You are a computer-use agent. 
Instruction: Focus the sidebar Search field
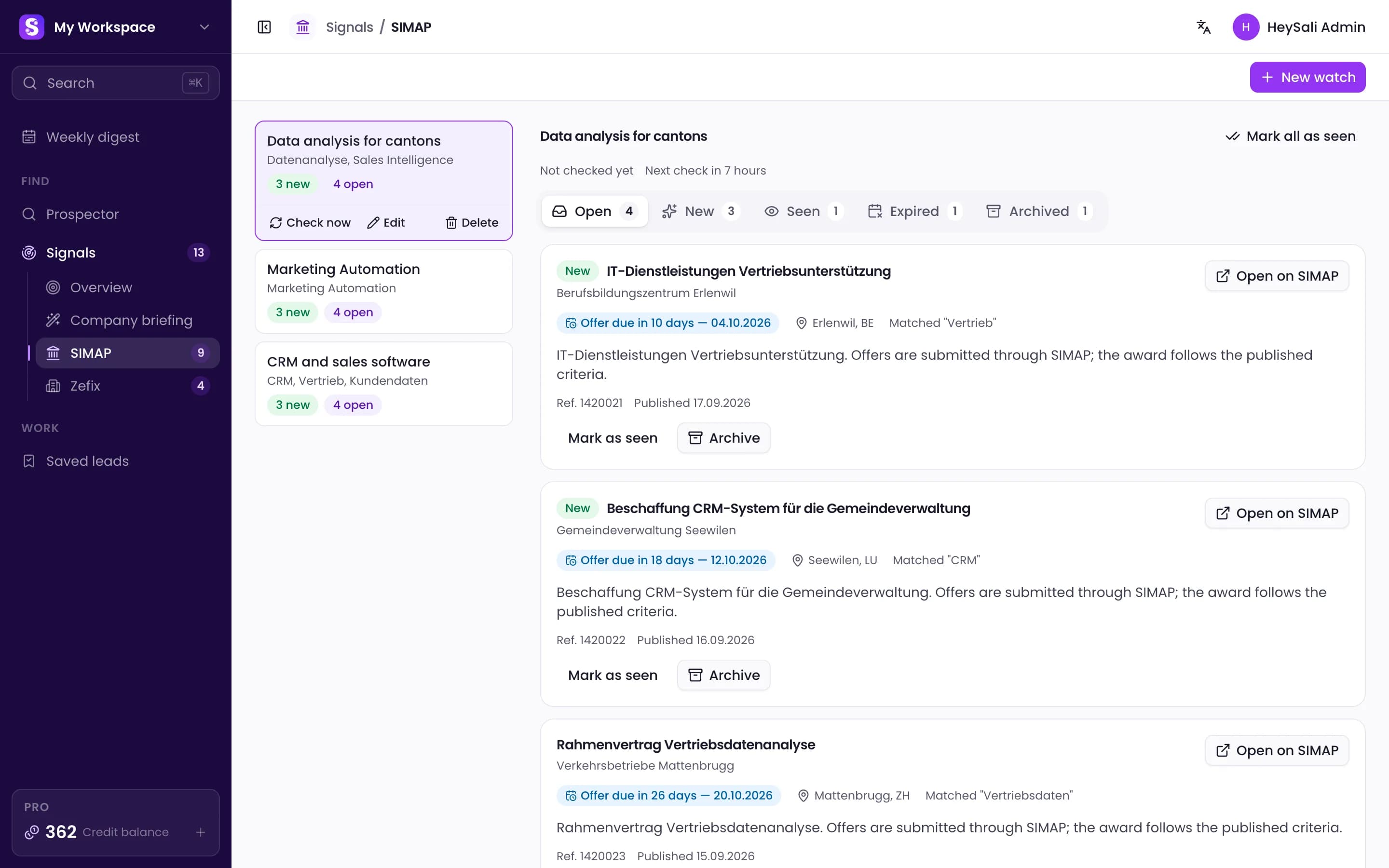point(115,83)
